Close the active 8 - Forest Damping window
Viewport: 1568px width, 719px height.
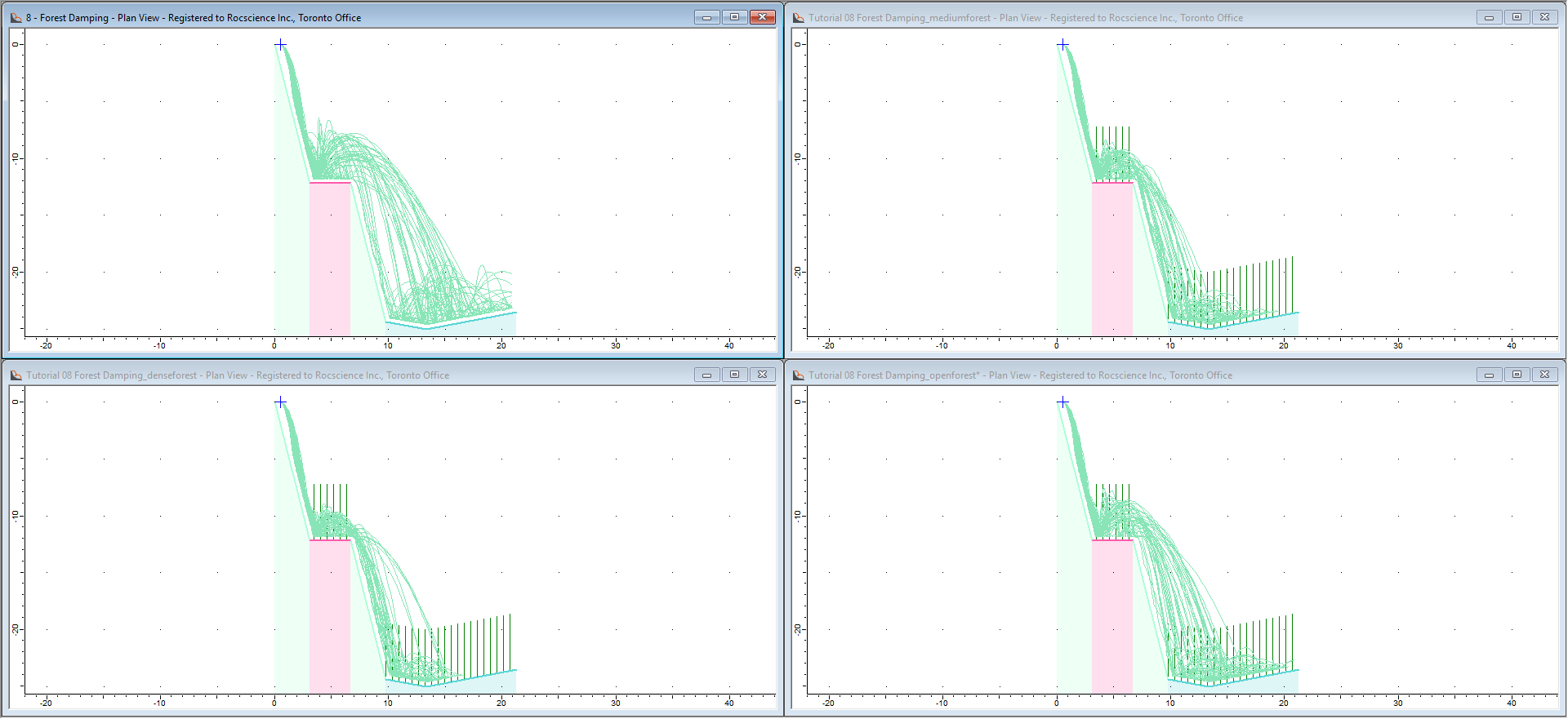[762, 17]
